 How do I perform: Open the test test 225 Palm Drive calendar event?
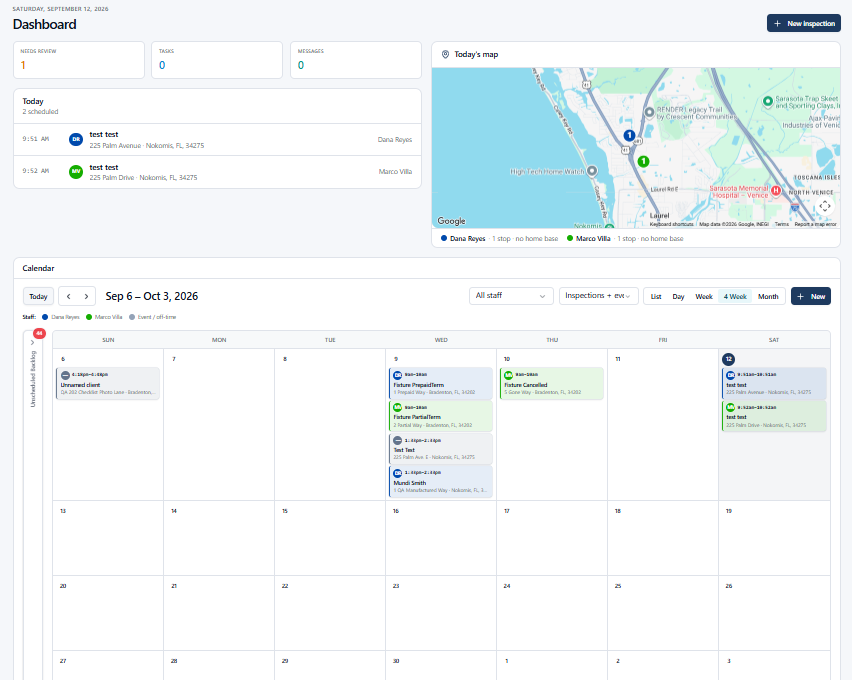coord(774,416)
